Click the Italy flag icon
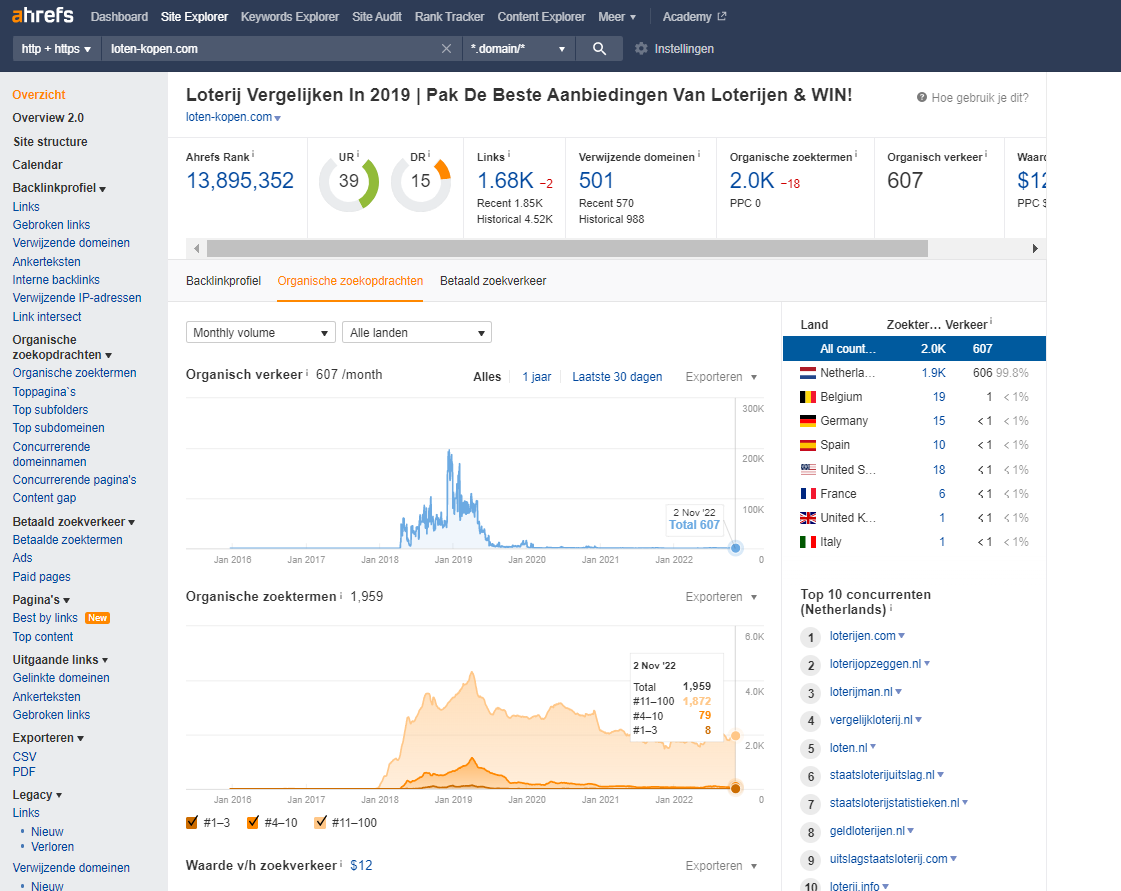Image resolution: width=1121 pixels, height=891 pixels. pyautogui.click(x=808, y=542)
